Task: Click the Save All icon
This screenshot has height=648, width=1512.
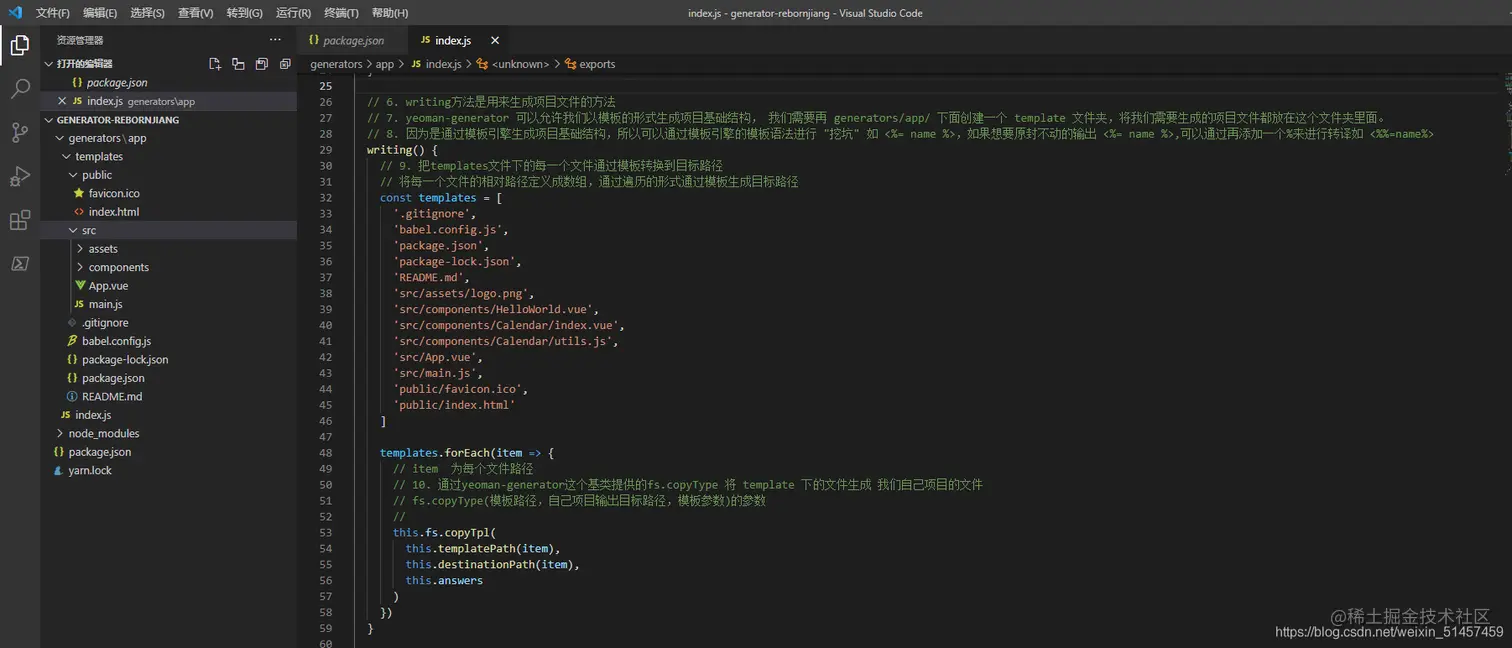Action: (x=261, y=64)
